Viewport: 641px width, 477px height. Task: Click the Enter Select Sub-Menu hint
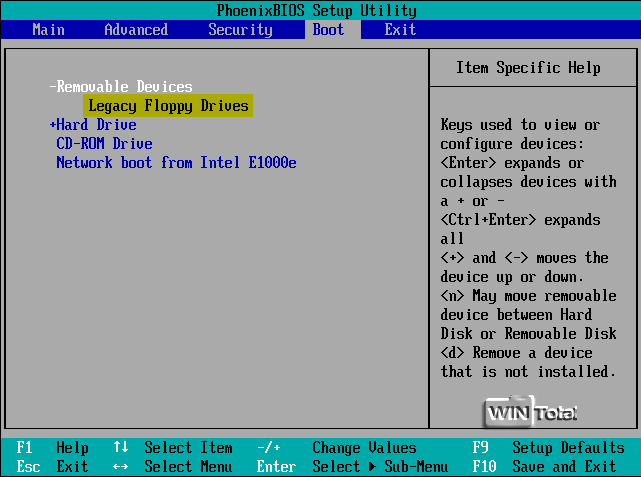[x=352, y=466]
